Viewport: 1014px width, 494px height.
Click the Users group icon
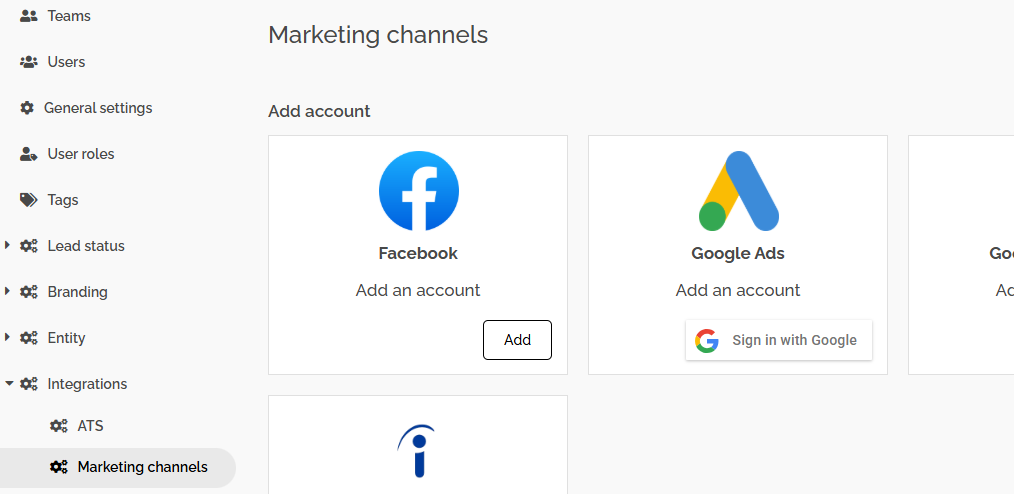click(x=28, y=62)
